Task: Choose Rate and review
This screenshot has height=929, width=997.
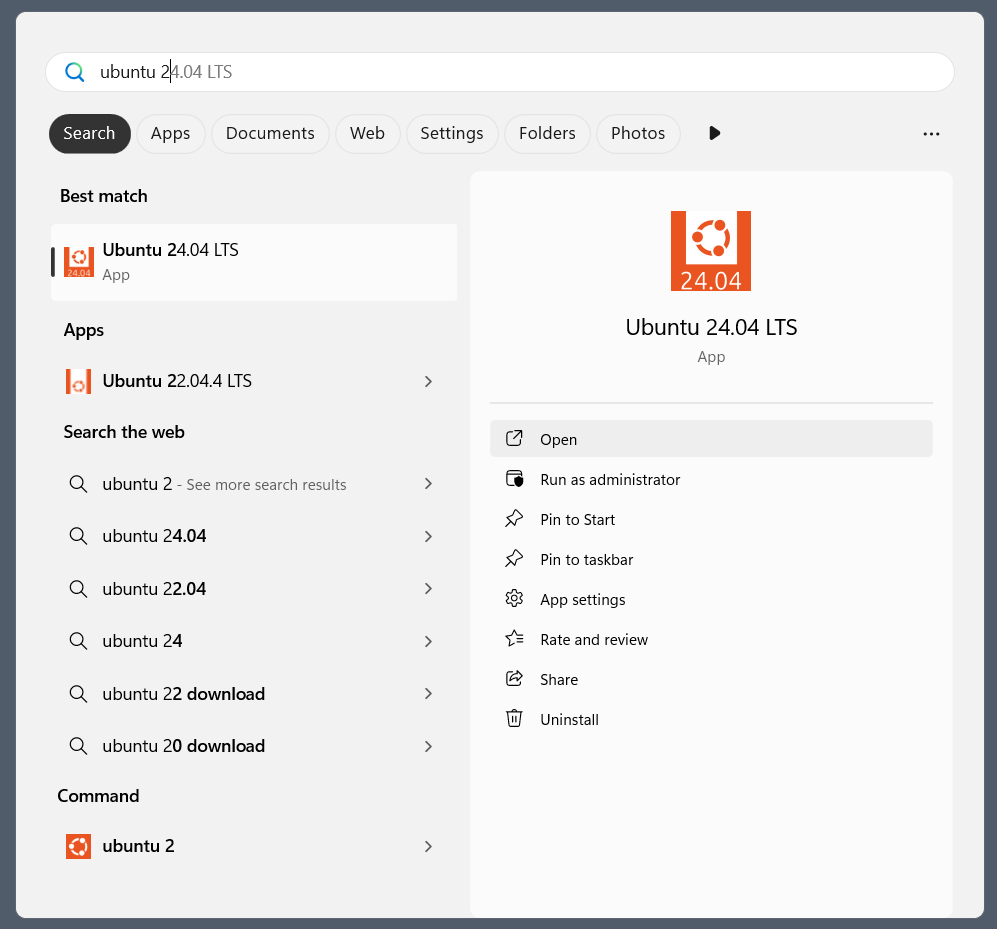Action: [x=711, y=639]
